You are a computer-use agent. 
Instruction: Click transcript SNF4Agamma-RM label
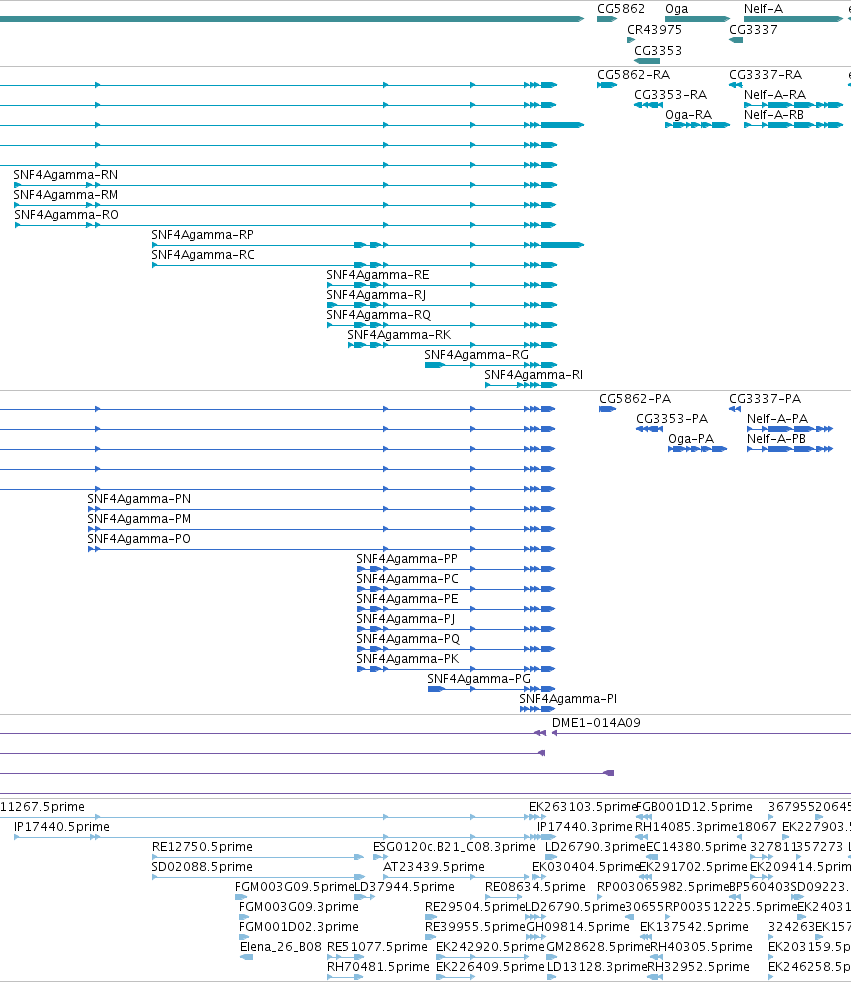(65, 195)
